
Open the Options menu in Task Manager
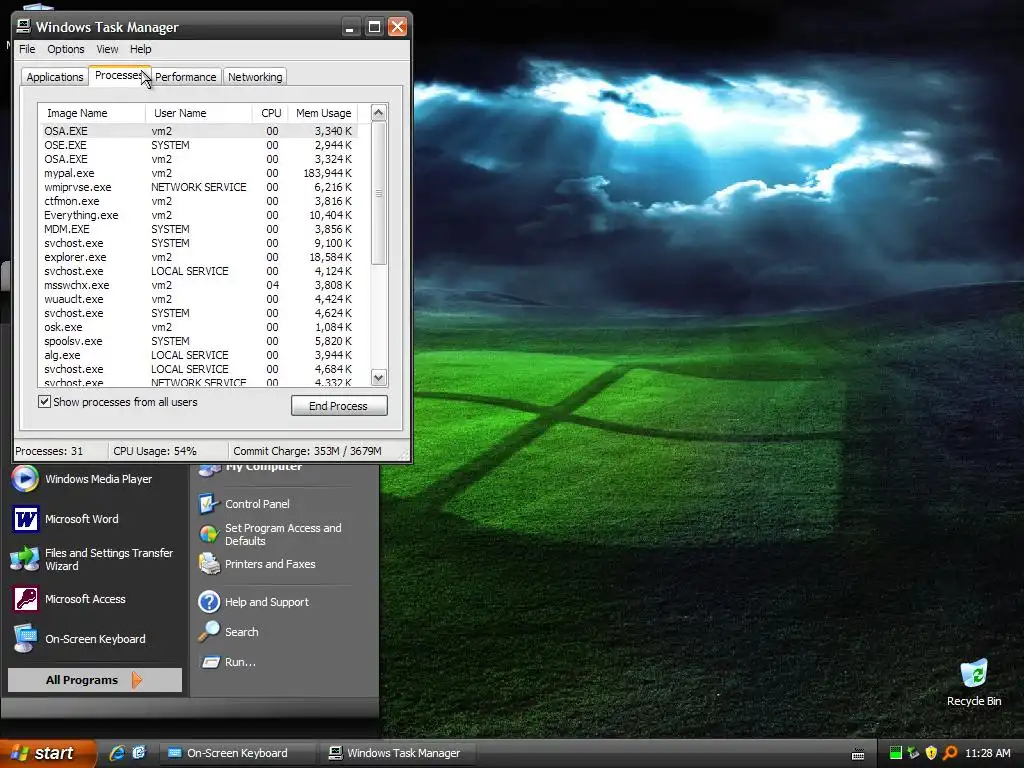point(65,49)
